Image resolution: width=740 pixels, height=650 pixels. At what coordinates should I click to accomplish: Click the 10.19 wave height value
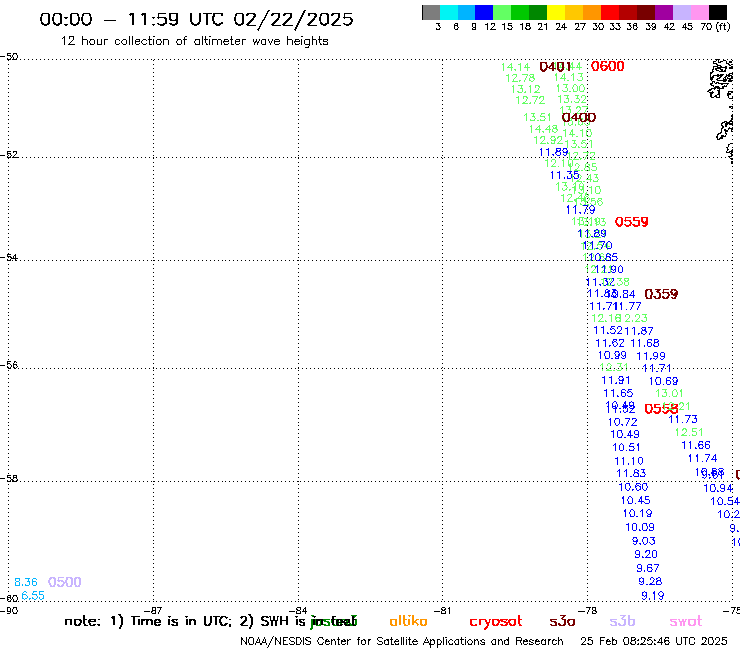tap(637, 514)
